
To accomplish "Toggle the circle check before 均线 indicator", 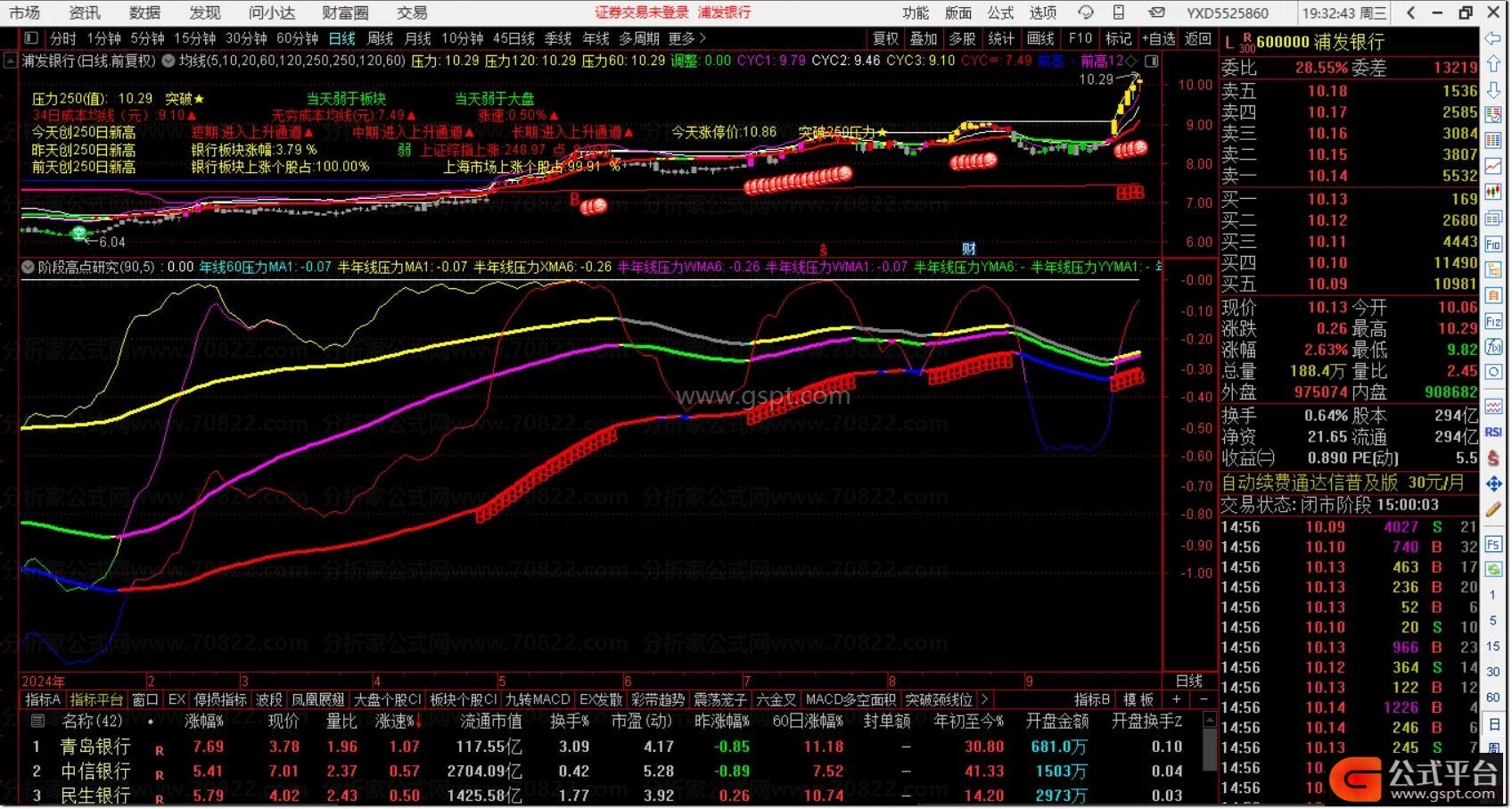I will (168, 62).
